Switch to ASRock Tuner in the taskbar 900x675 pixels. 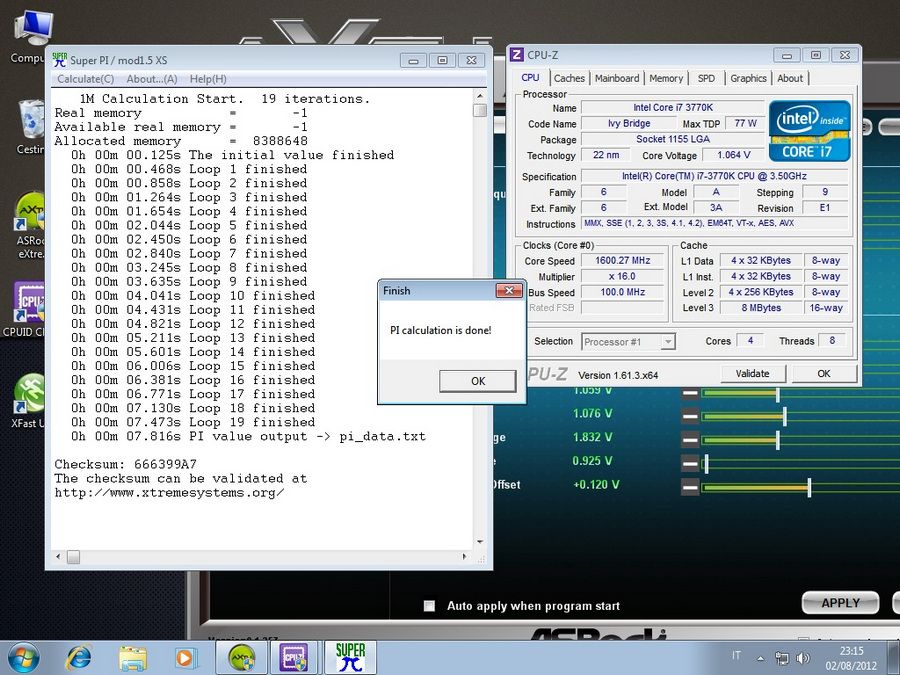pos(242,658)
